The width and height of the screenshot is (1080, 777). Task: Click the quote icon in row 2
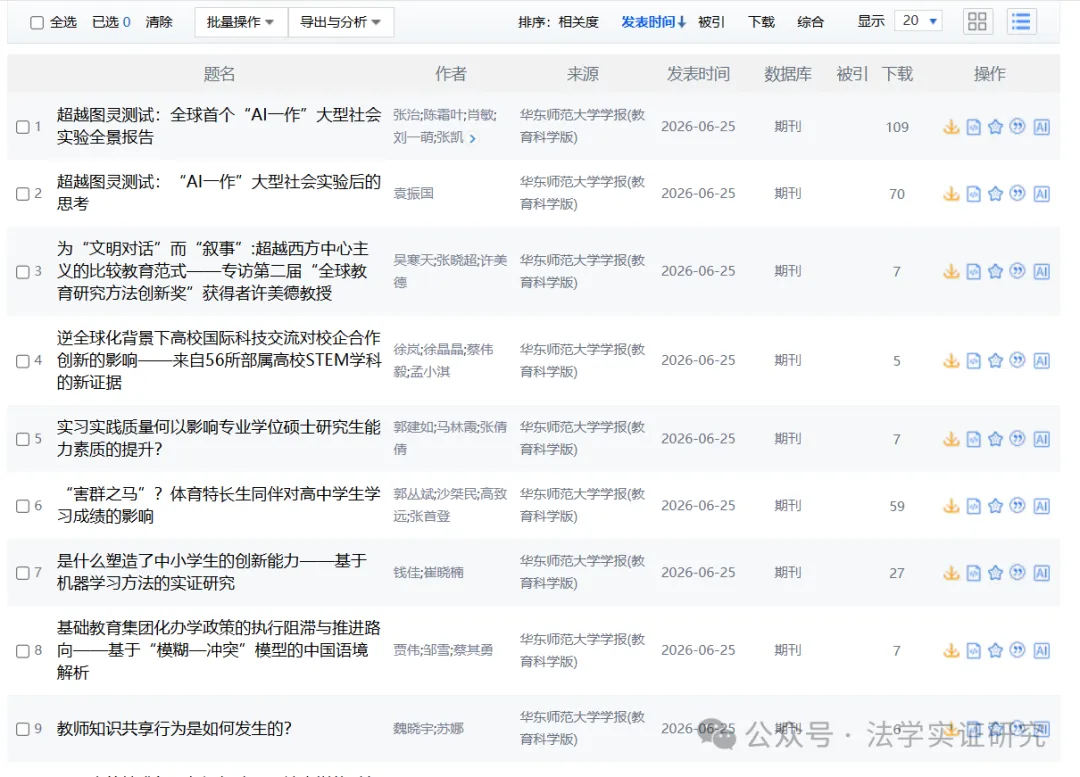1017,194
